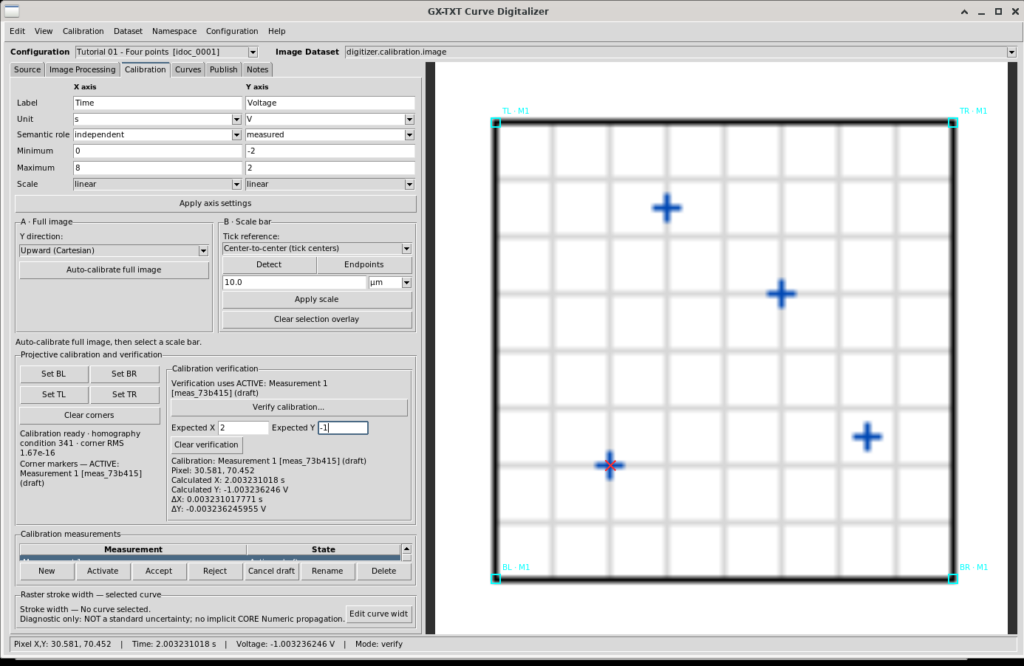This screenshot has height=666, width=1024.
Task: Click the Y axis Label Voltage field
Action: [x=330, y=103]
